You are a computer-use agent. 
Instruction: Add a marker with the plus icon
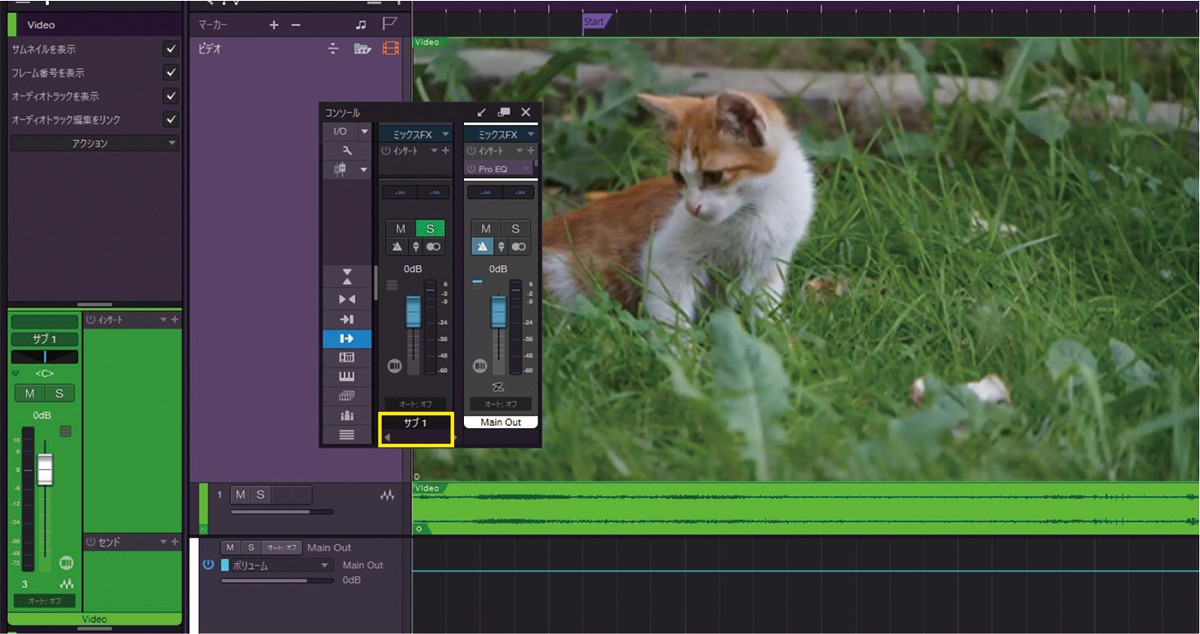pyautogui.click(x=274, y=24)
